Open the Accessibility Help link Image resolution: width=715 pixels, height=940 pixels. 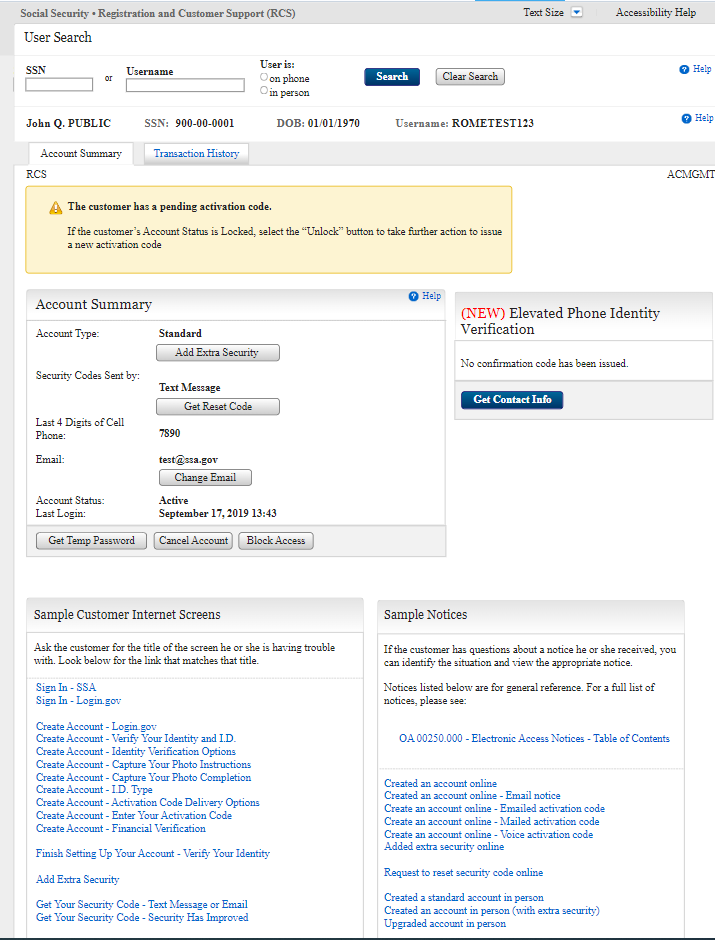point(655,13)
